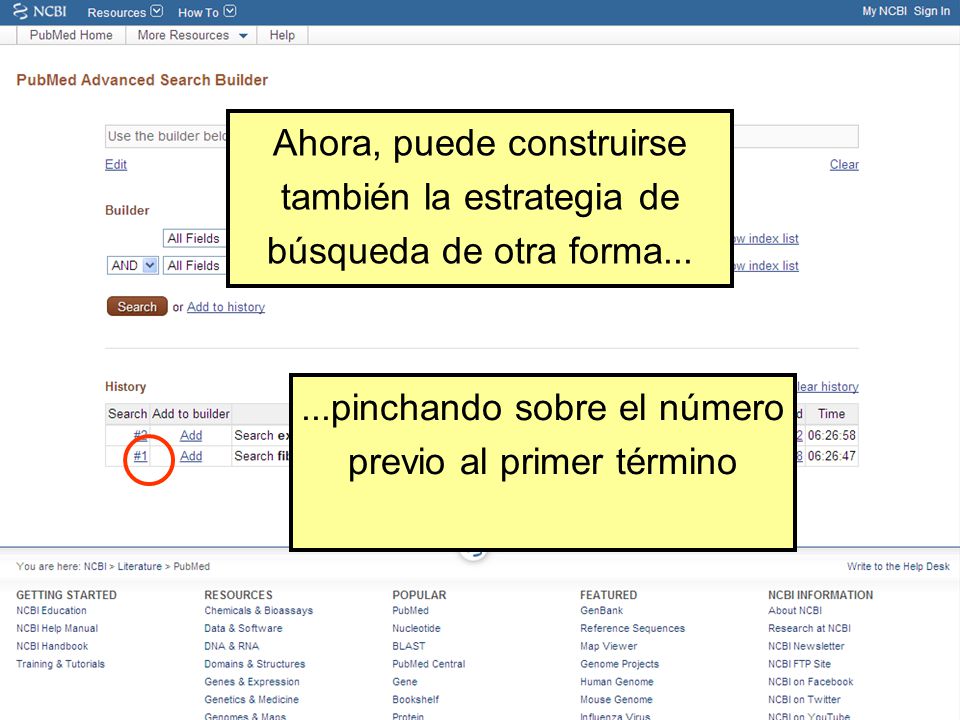The height and width of the screenshot is (720, 960).
Task: Open Research at NCBI link
Action: pyautogui.click(x=809, y=628)
